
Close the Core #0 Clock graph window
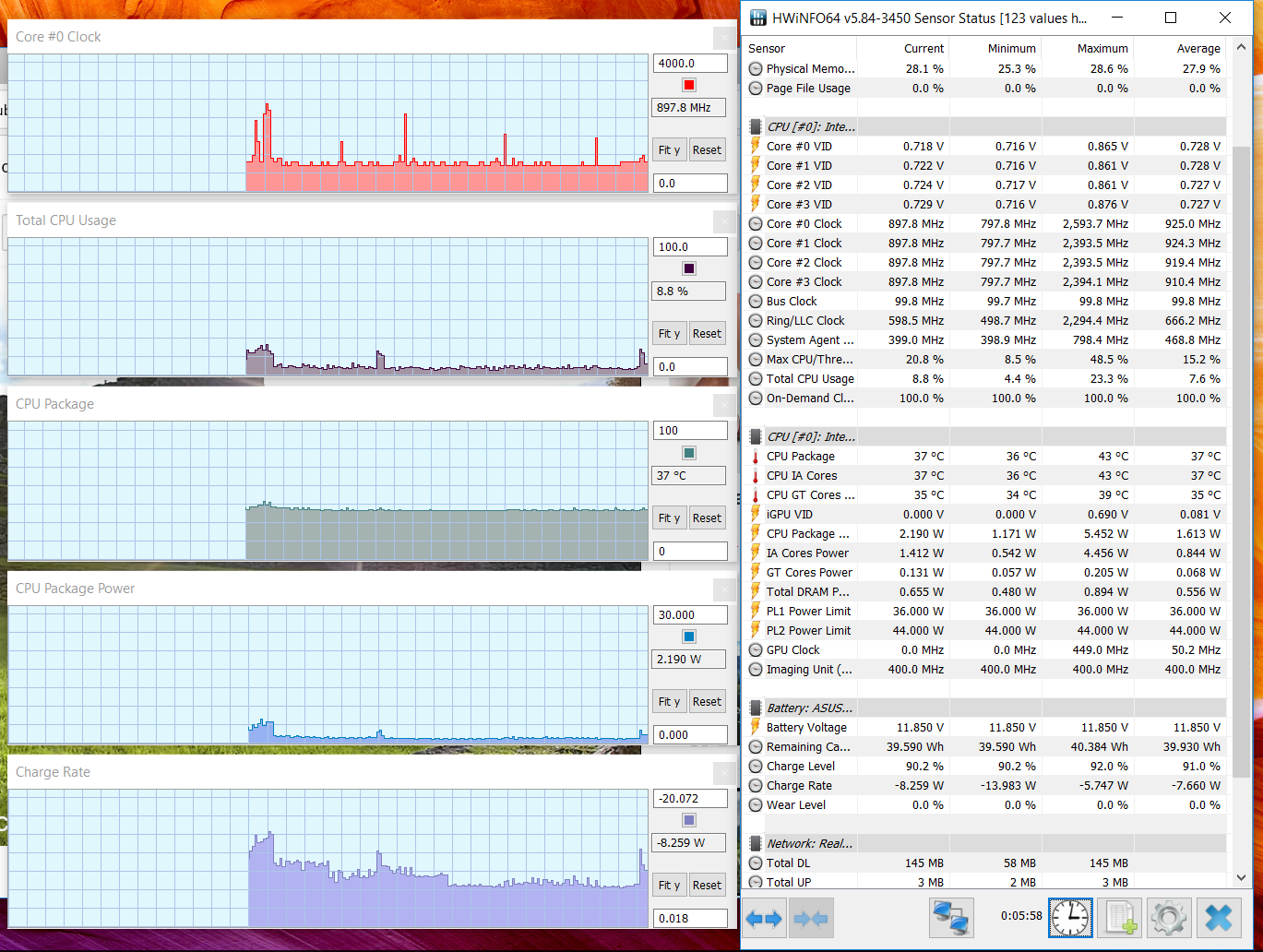[x=725, y=37]
